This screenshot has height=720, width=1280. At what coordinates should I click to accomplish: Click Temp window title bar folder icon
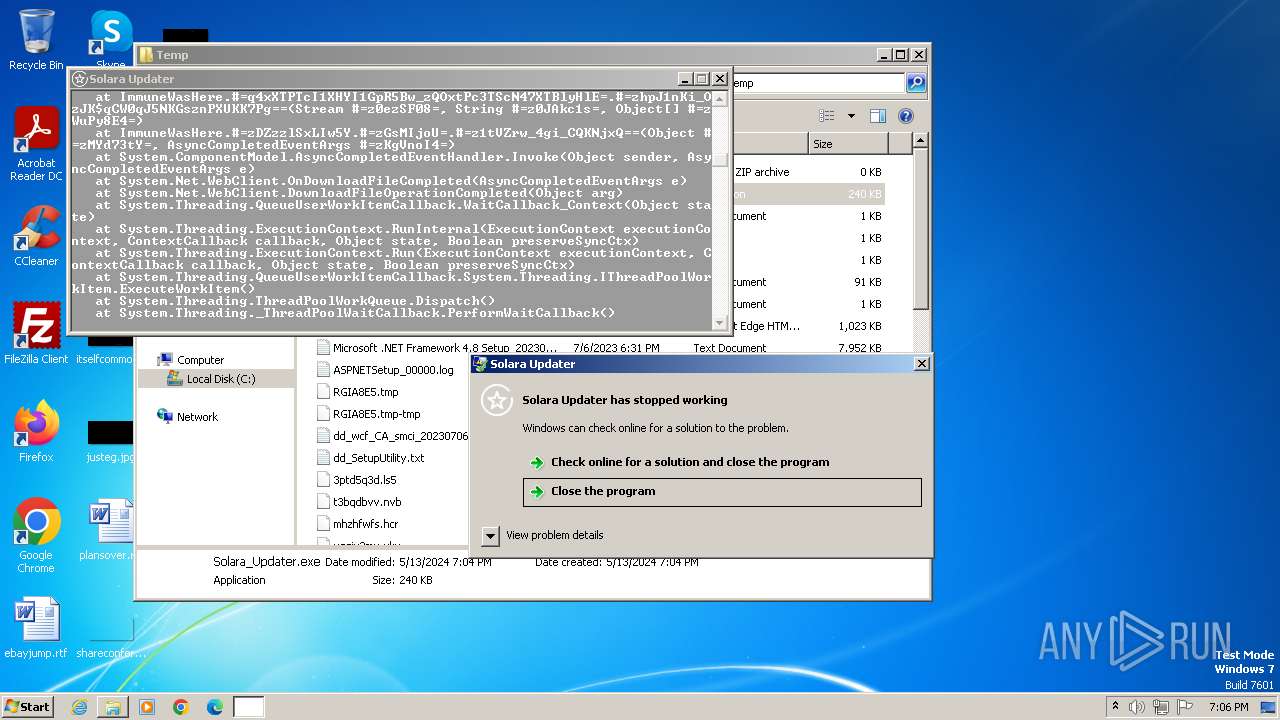(146, 55)
